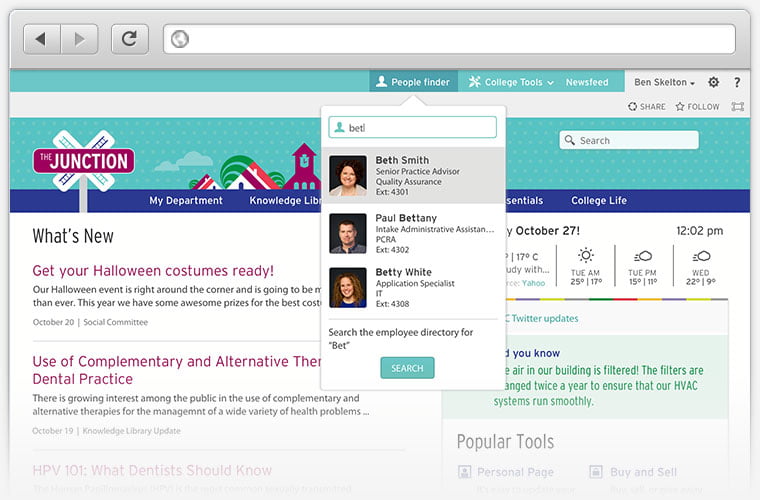Click the WED windy weather icon
760x500 pixels.
point(701,256)
